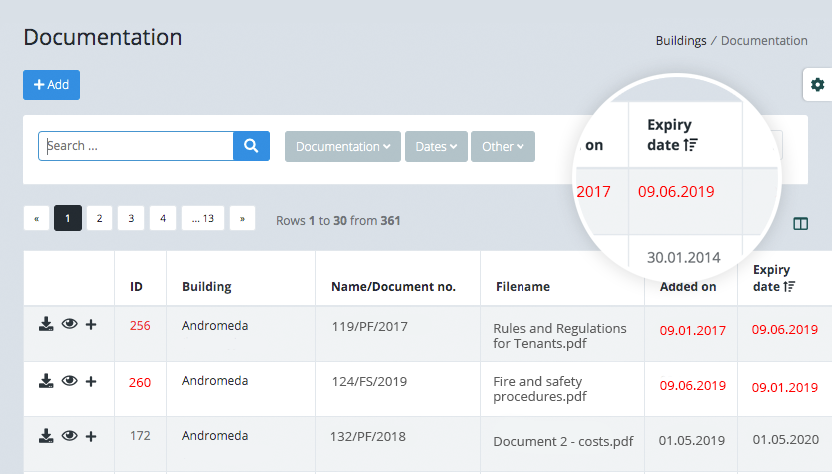This screenshot has height=474, width=832.
Task: Click the Name/Document no. column header
Action: pyautogui.click(x=393, y=287)
